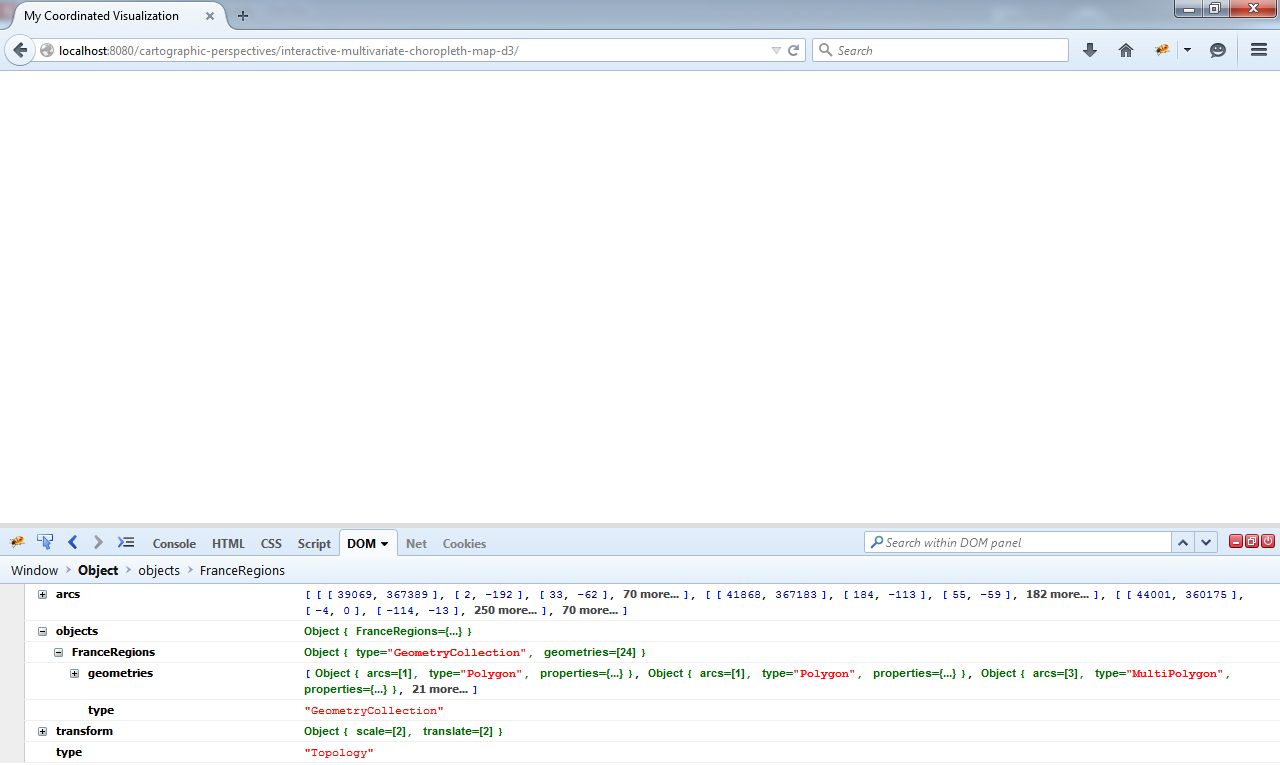The width and height of the screenshot is (1280, 765).
Task: Minimize the Firefox window
Action: 1190,8
